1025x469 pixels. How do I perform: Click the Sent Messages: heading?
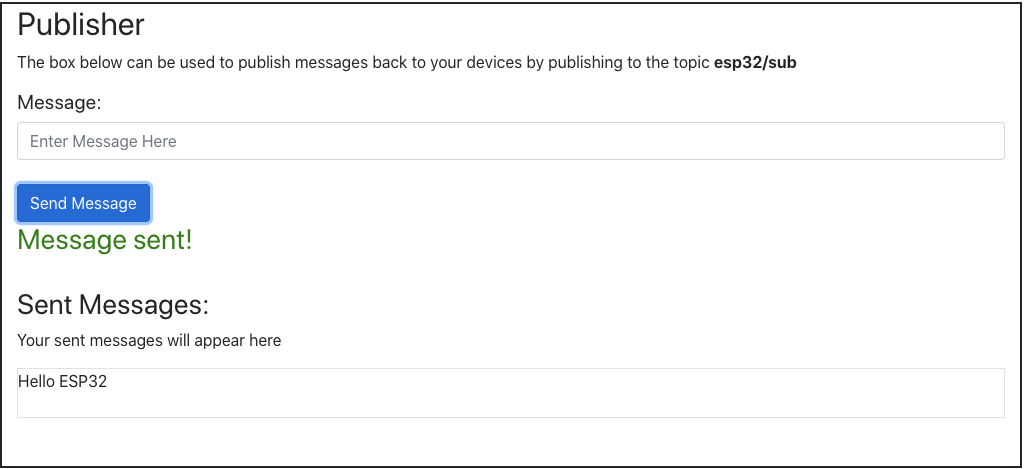[113, 305]
